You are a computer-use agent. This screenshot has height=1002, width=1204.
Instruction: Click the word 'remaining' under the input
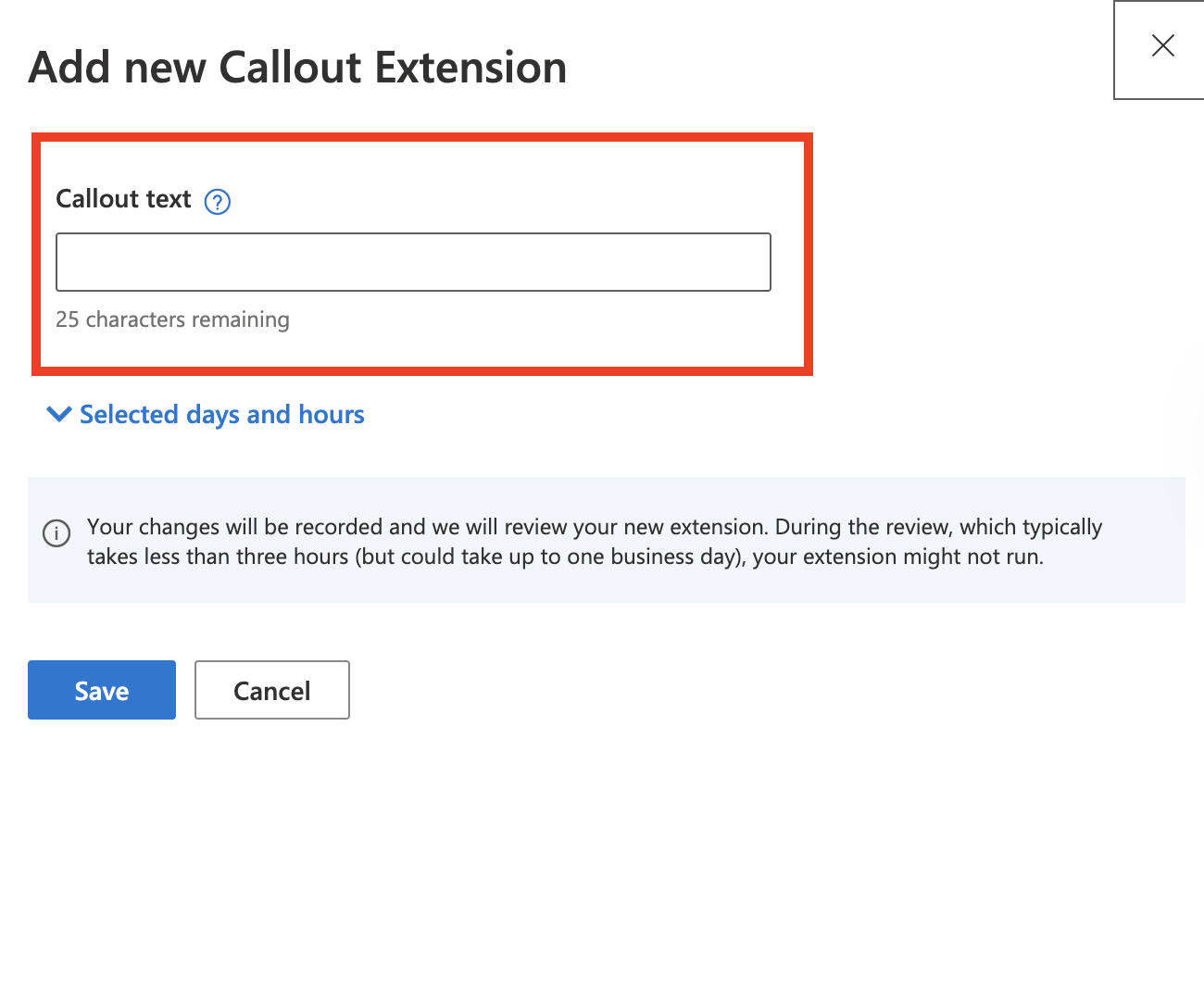click(x=241, y=319)
